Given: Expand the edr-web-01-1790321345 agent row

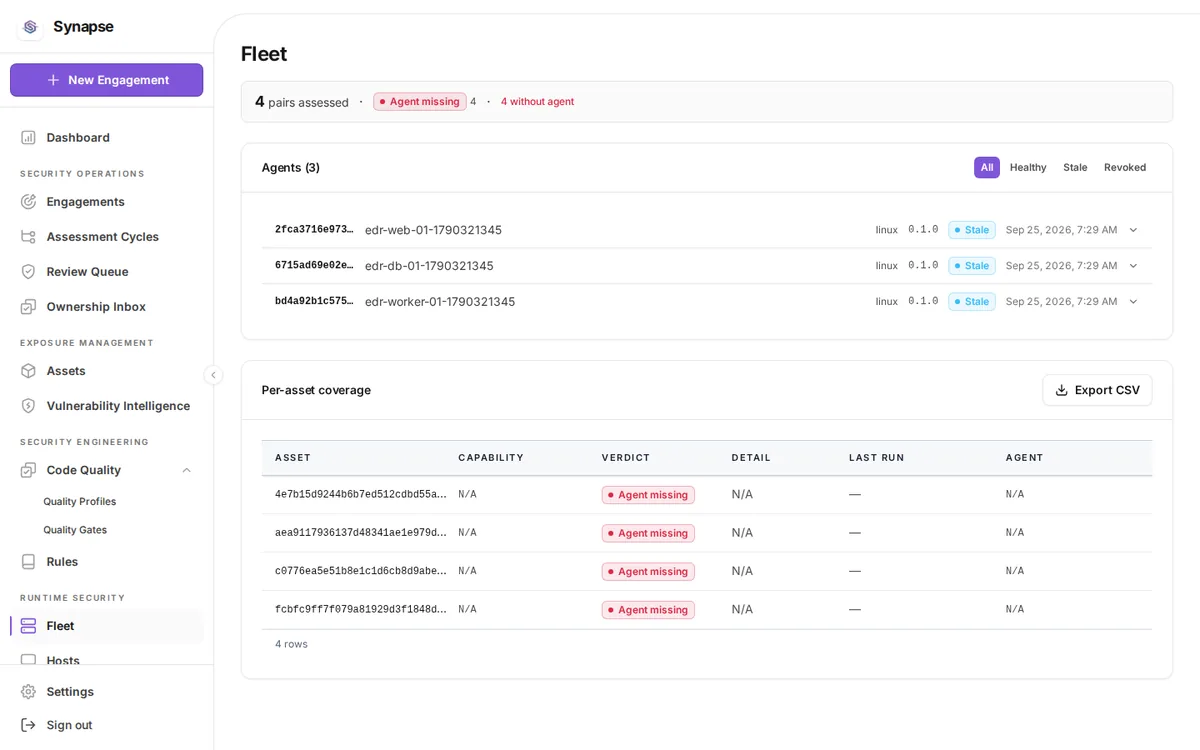Looking at the screenshot, I should [x=1133, y=230].
